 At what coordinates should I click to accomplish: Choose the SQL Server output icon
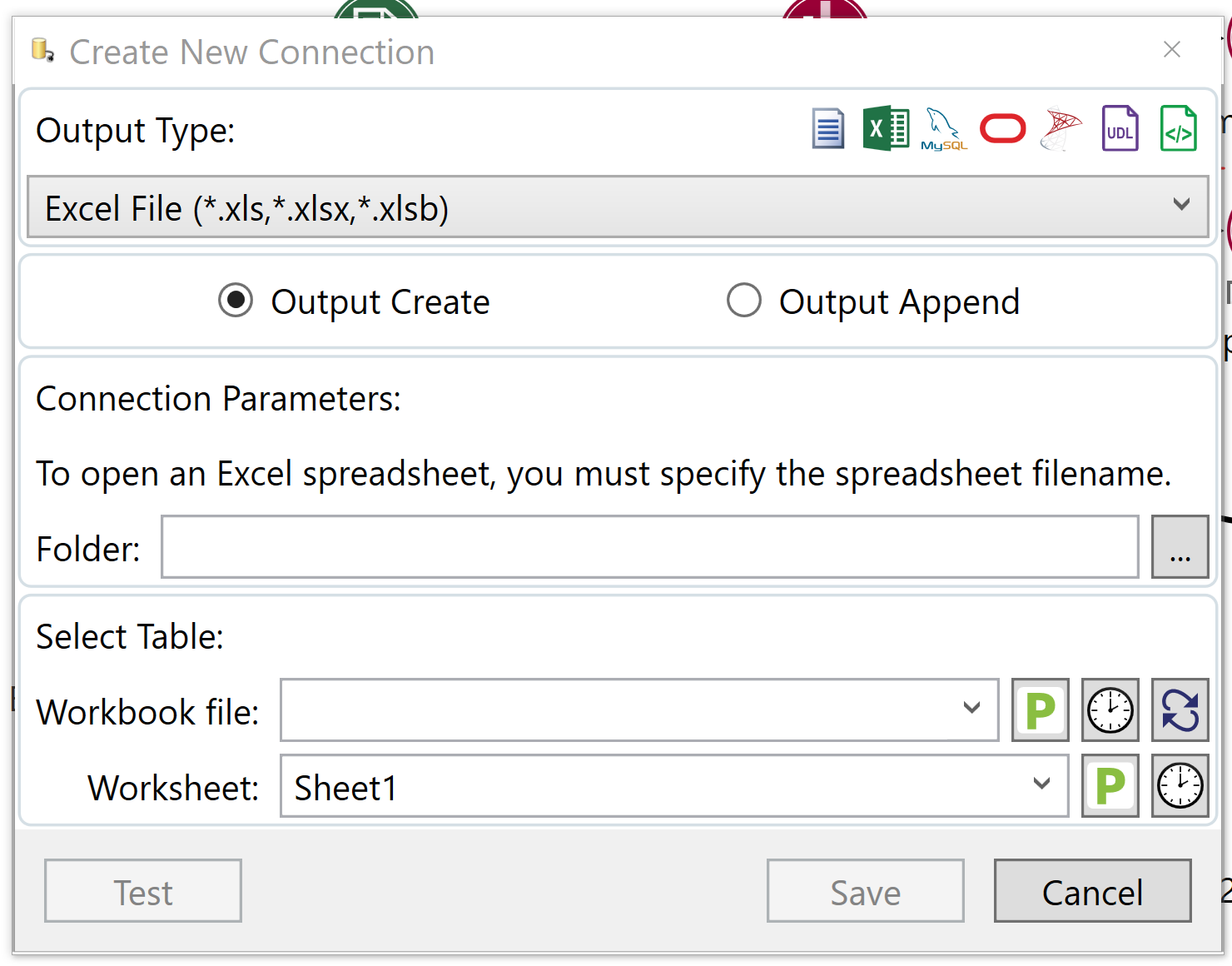[x=1061, y=129]
